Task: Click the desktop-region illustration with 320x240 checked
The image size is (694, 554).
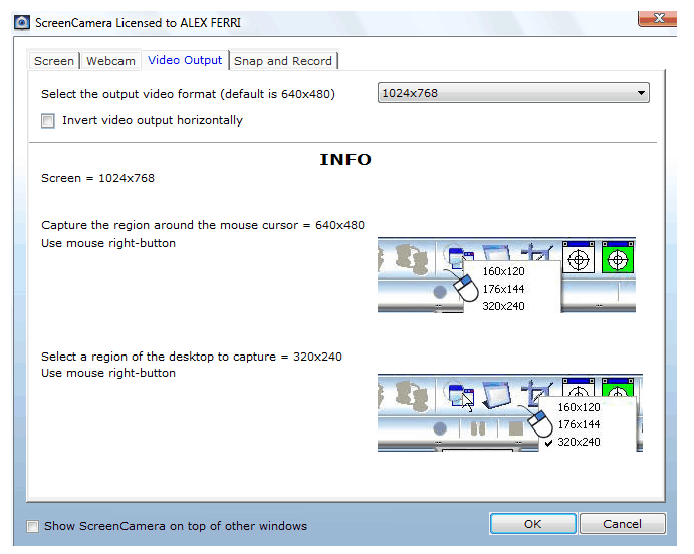Action: point(510,413)
